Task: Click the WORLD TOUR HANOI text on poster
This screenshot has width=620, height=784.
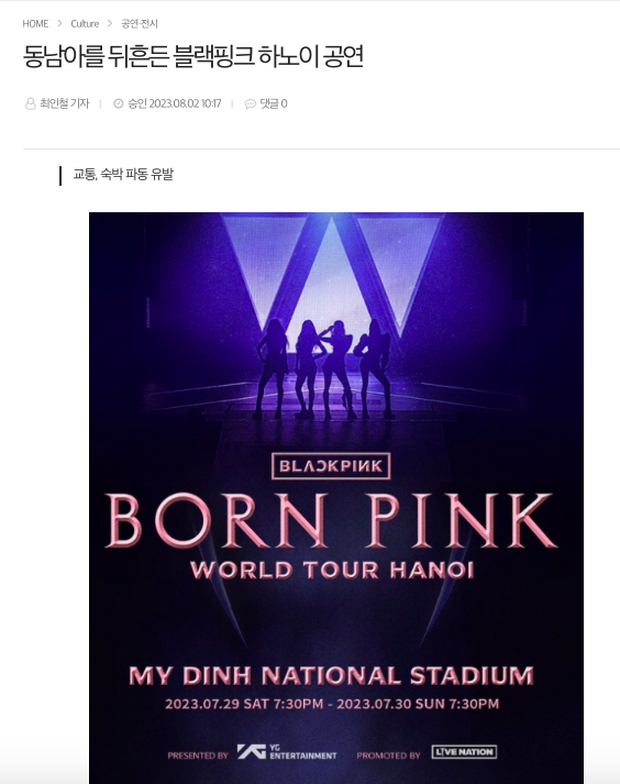Action: [331, 571]
